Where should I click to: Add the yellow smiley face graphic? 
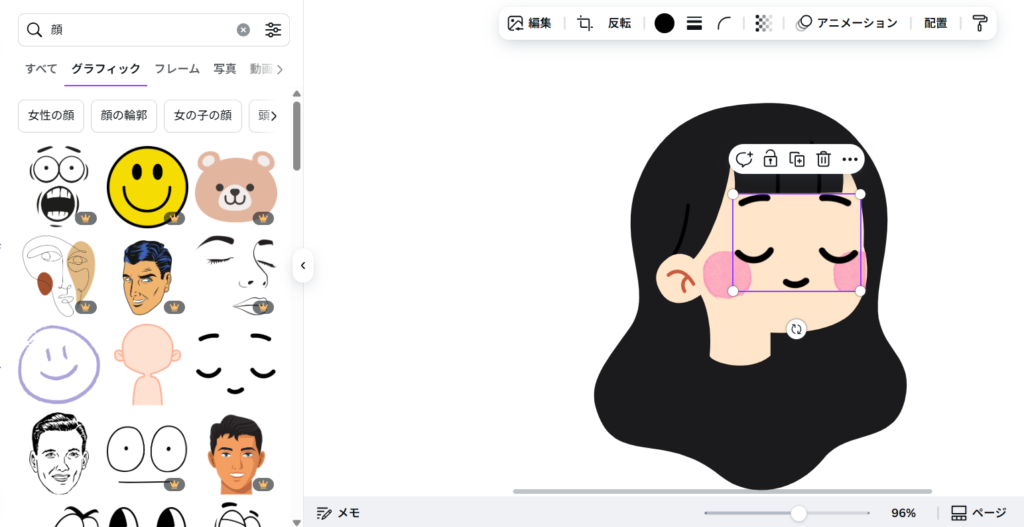point(147,186)
